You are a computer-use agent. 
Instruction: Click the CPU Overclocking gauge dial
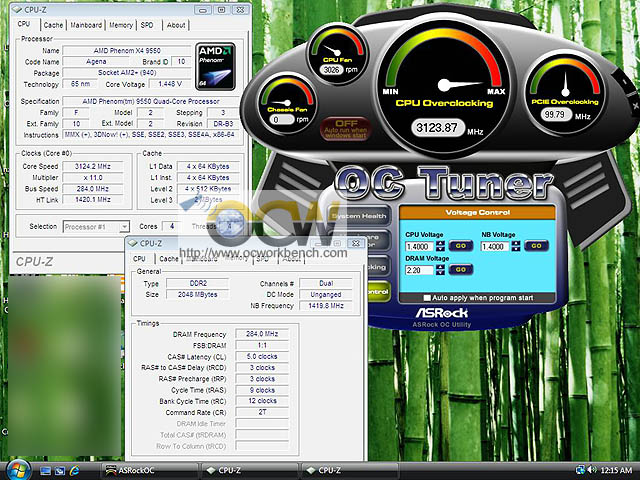(x=444, y=85)
